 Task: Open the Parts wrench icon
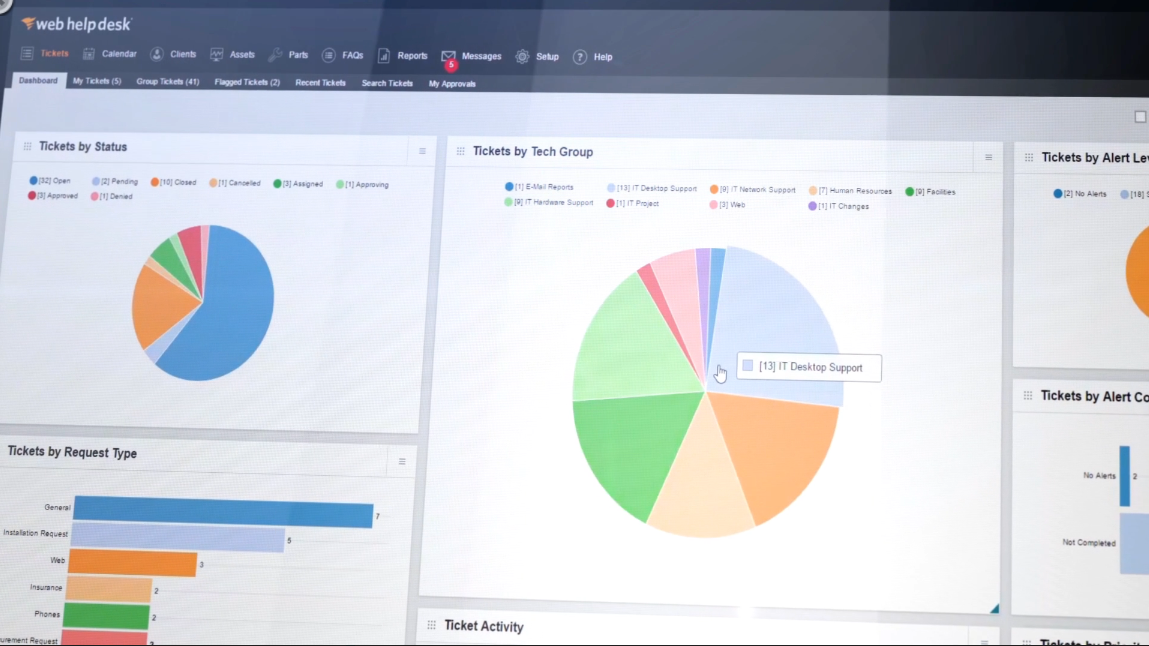click(275, 55)
